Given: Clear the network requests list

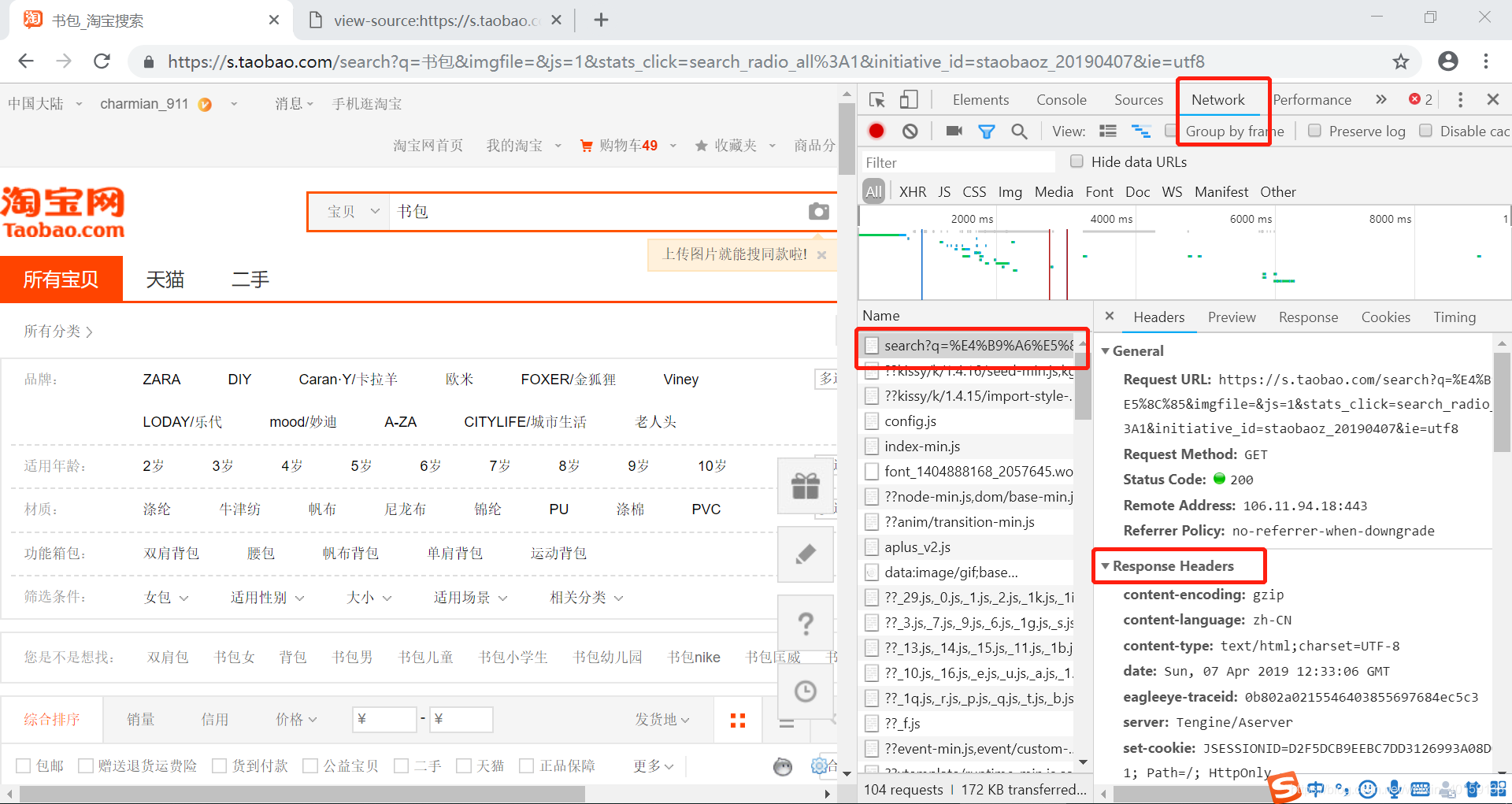Looking at the screenshot, I should coord(910,131).
